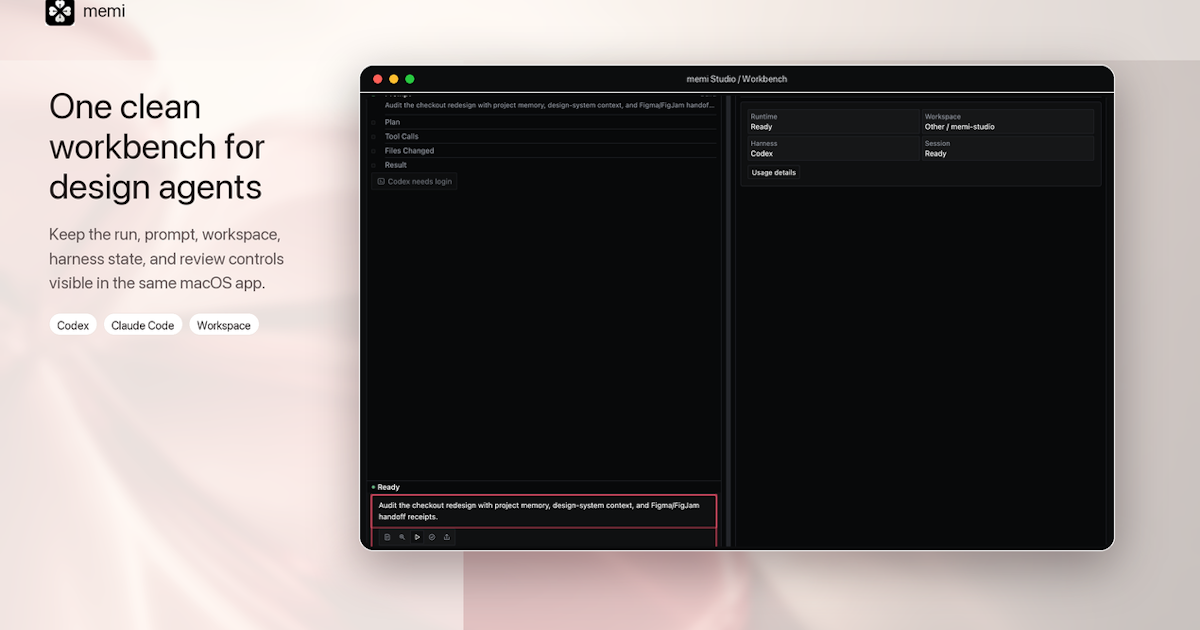Click the status circle beside Plan
This screenshot has height=630, width=1200.
pos(374,122)
